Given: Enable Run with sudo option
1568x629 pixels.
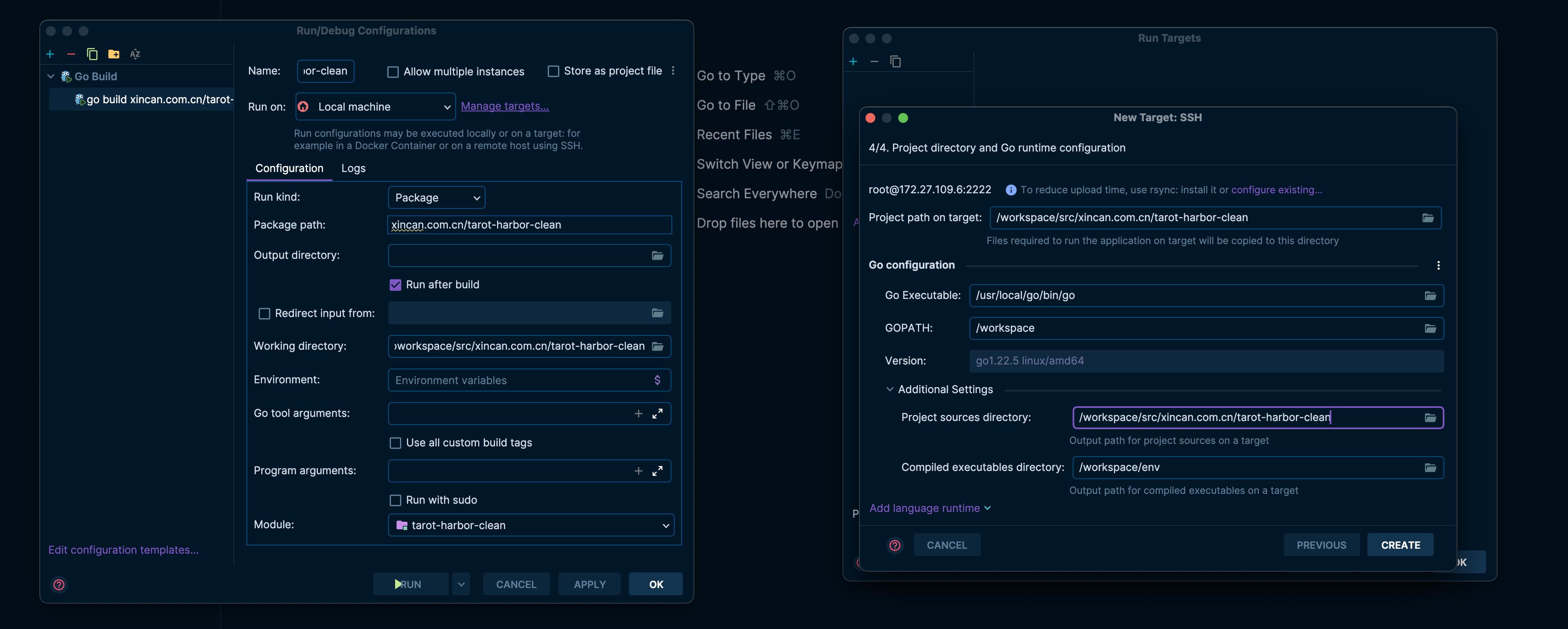Looking at the screenshot, I should click(x=395, y=500).
